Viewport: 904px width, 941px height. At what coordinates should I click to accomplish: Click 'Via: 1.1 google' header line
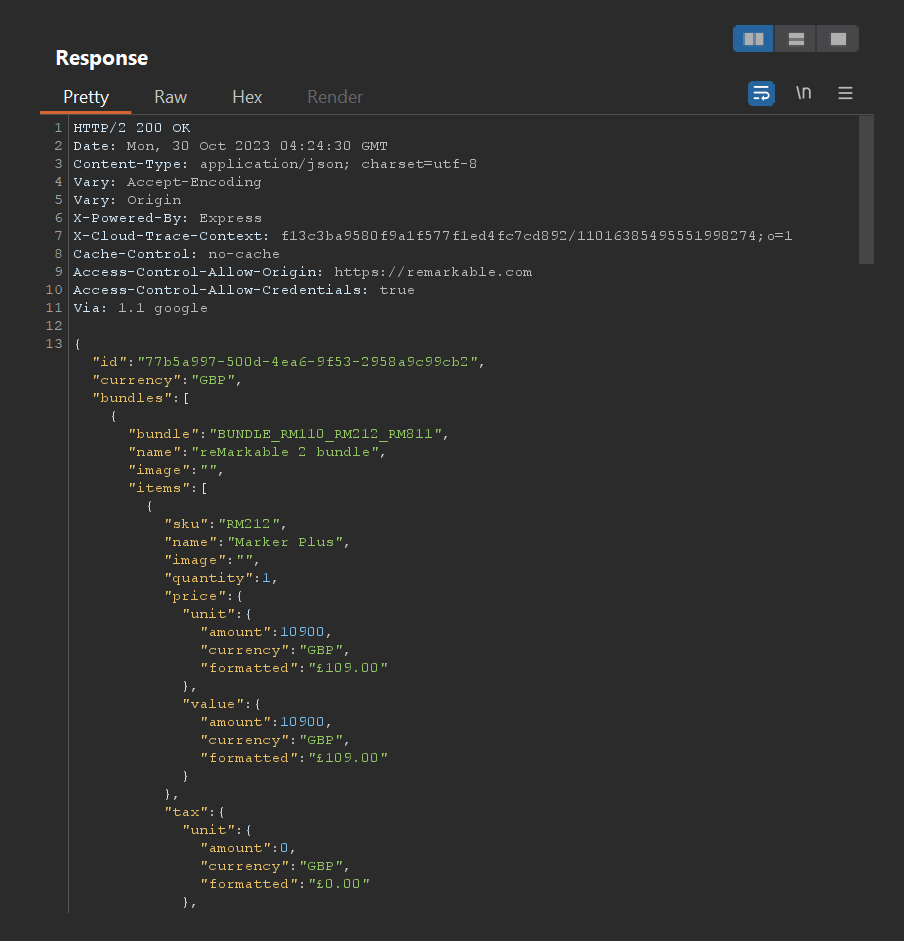pyautogui.click(x=140, y=308)
